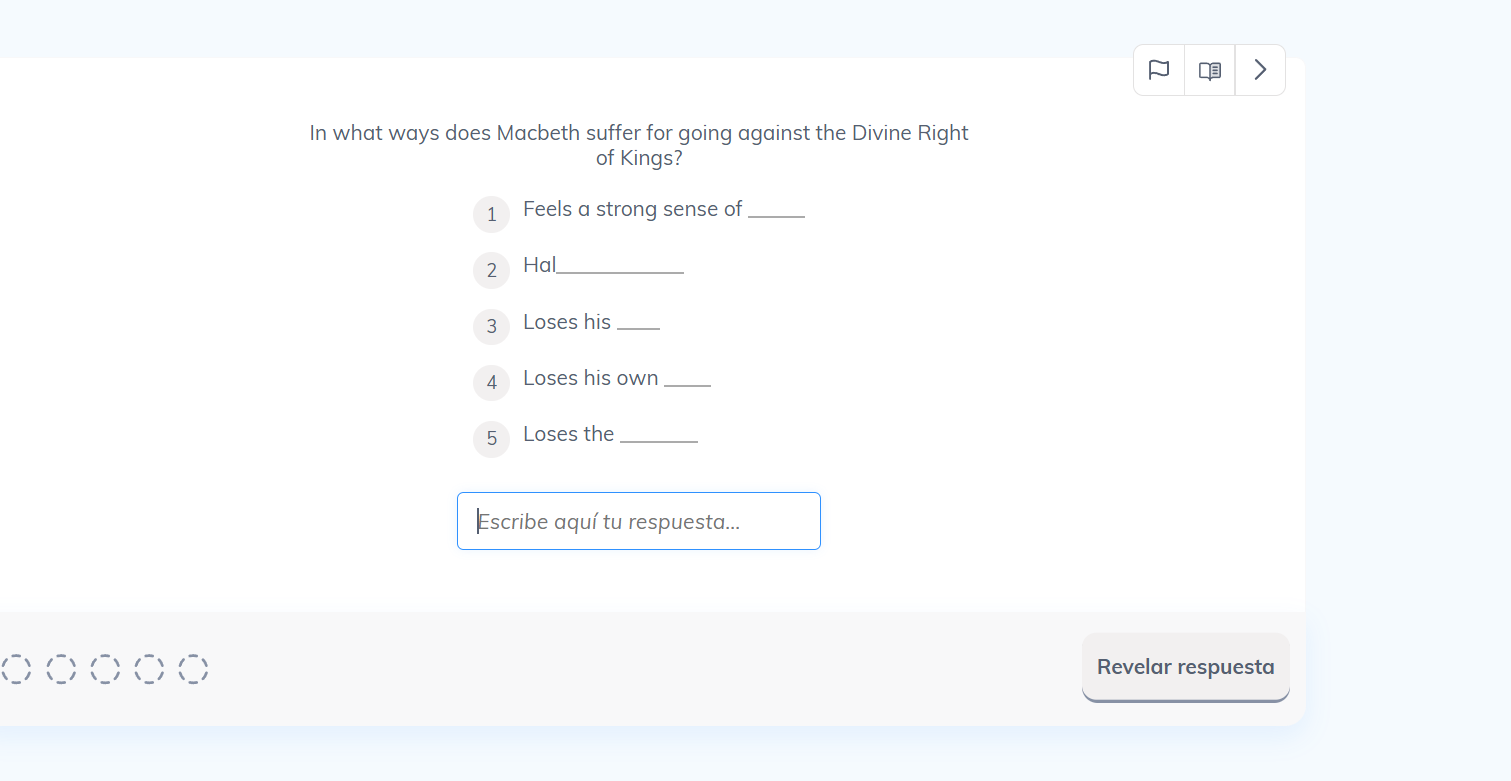This screenshot has width=1511, height=781.
Task: Select the fifth dashed progress circle
Action: click(193, 668)
